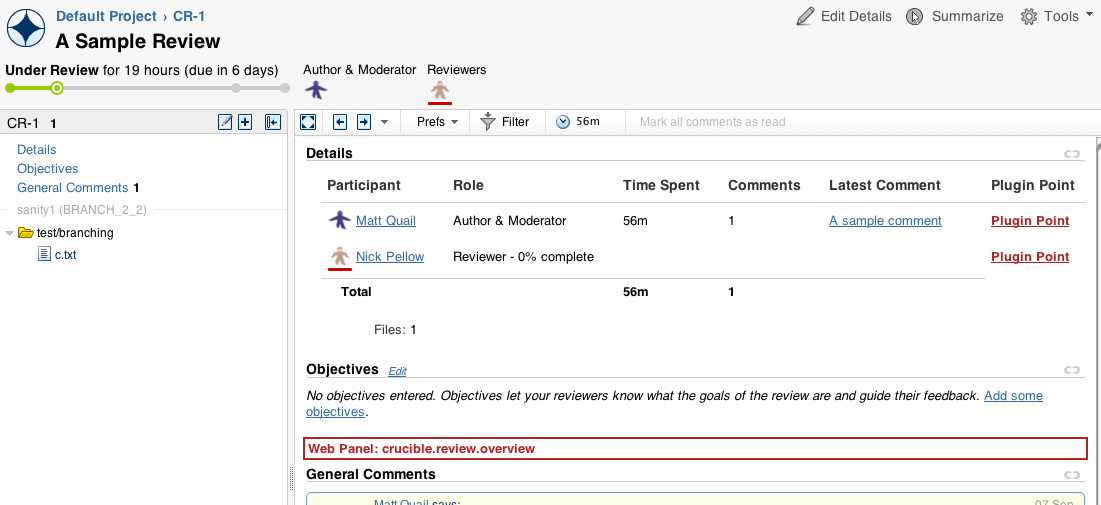Screen dimensions: 1101x505
Task: Click the Summarize icon
Action: (914, 16)
